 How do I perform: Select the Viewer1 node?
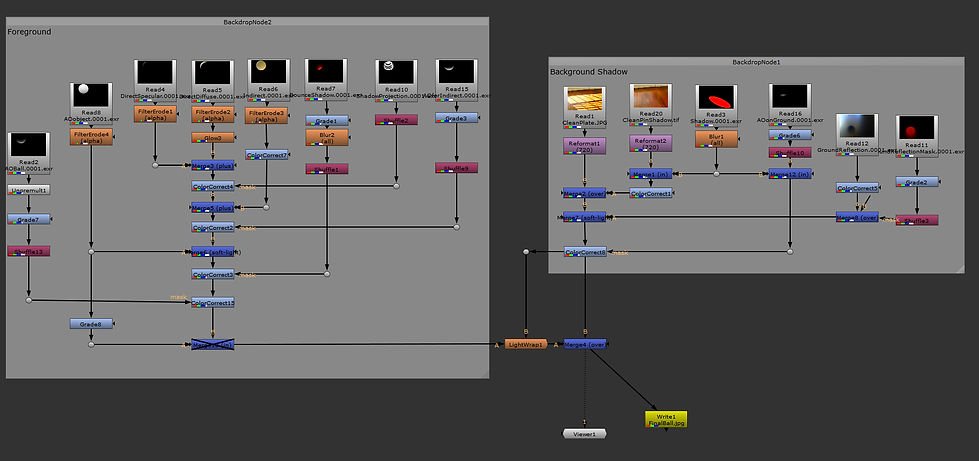coord(584,433)
